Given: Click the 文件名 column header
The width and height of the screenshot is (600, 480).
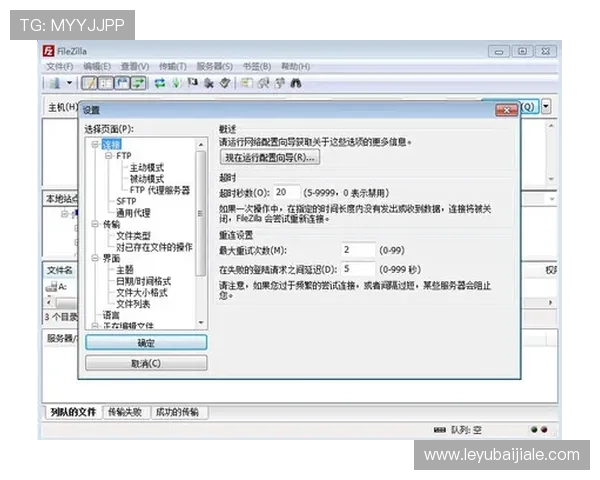Looking at the screenshot, I should 60,270.
